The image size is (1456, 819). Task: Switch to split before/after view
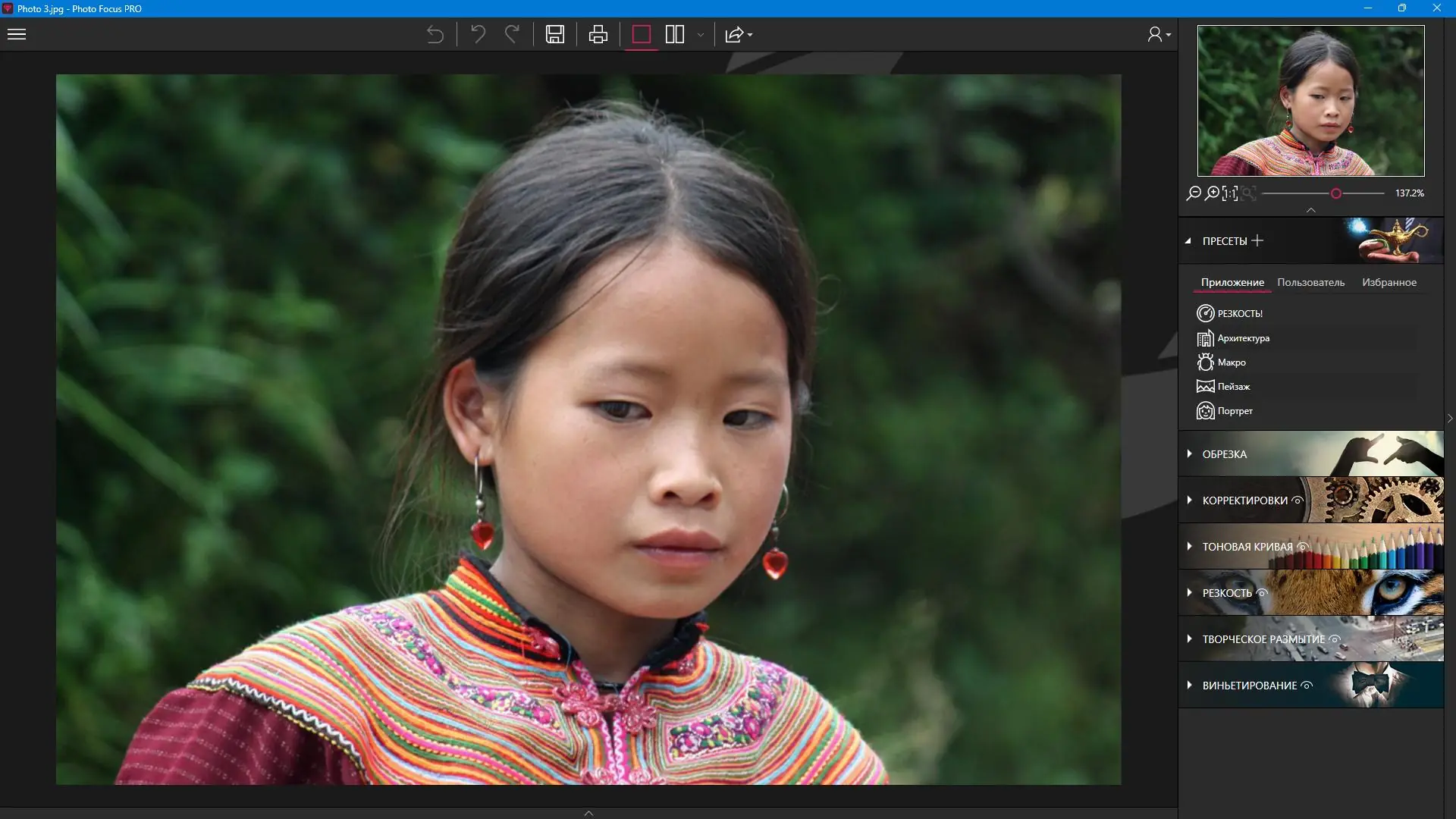pos(675,34)
